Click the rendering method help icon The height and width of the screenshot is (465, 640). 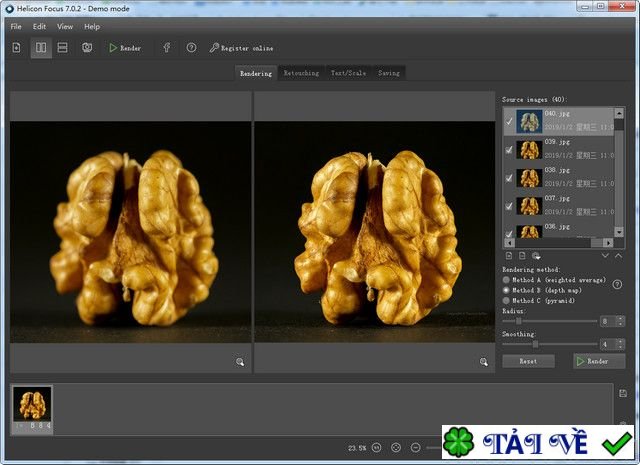(617, 285)
